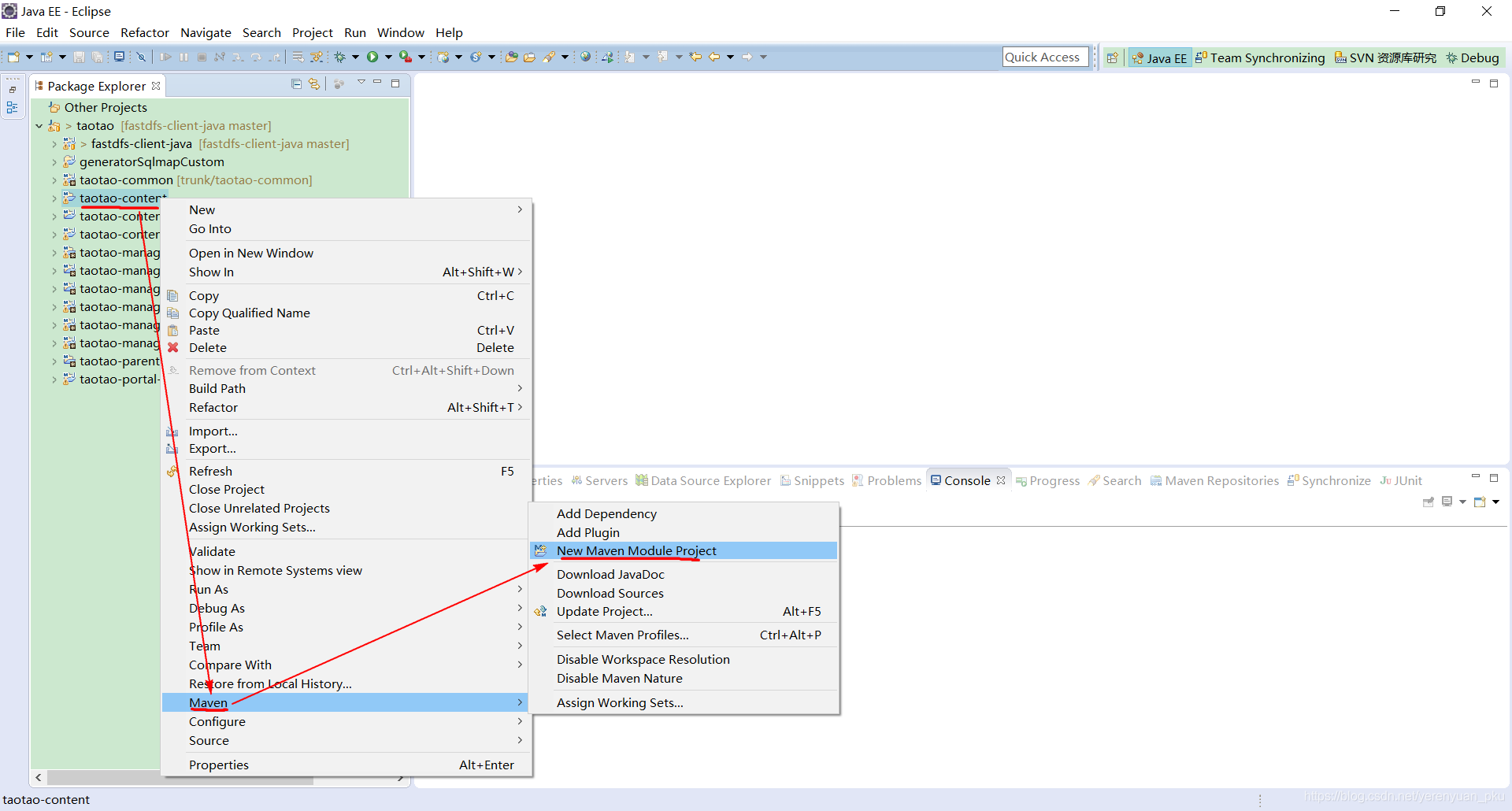
Task: Select Add Dependency in Maven submenu
Action: 684,514
